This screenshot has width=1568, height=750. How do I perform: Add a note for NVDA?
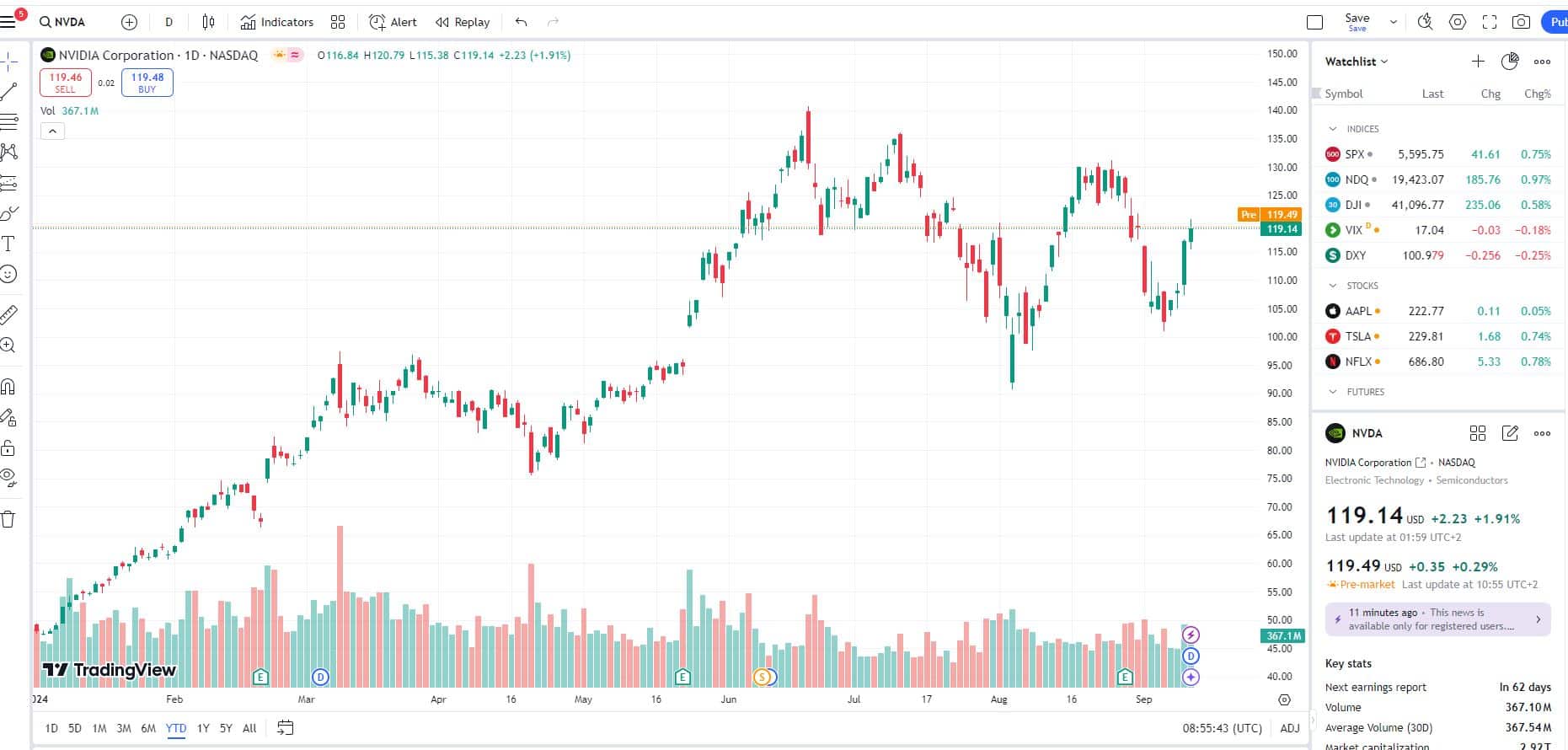[x=1510, y=433]
